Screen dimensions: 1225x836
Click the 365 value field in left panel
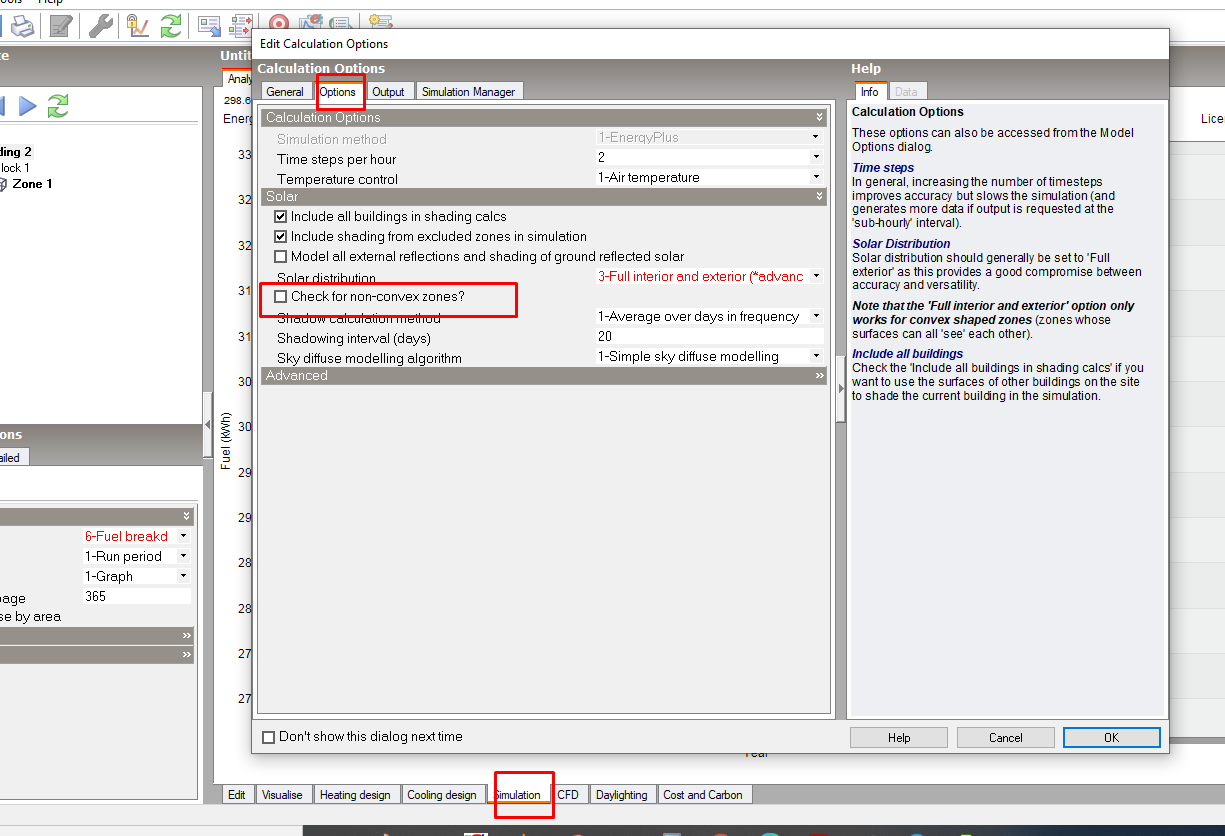click(x=136, y=596)
